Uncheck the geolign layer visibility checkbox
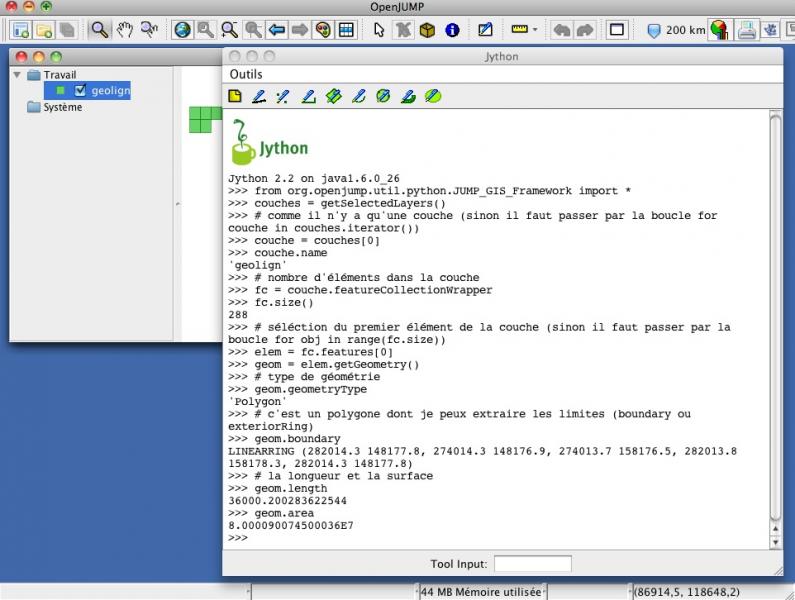Screen dimensions: 795x600 (x=81, y=91)
